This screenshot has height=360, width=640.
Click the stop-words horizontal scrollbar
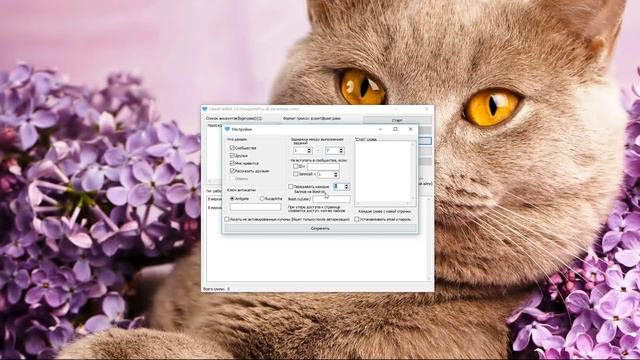tap(383, 203)
